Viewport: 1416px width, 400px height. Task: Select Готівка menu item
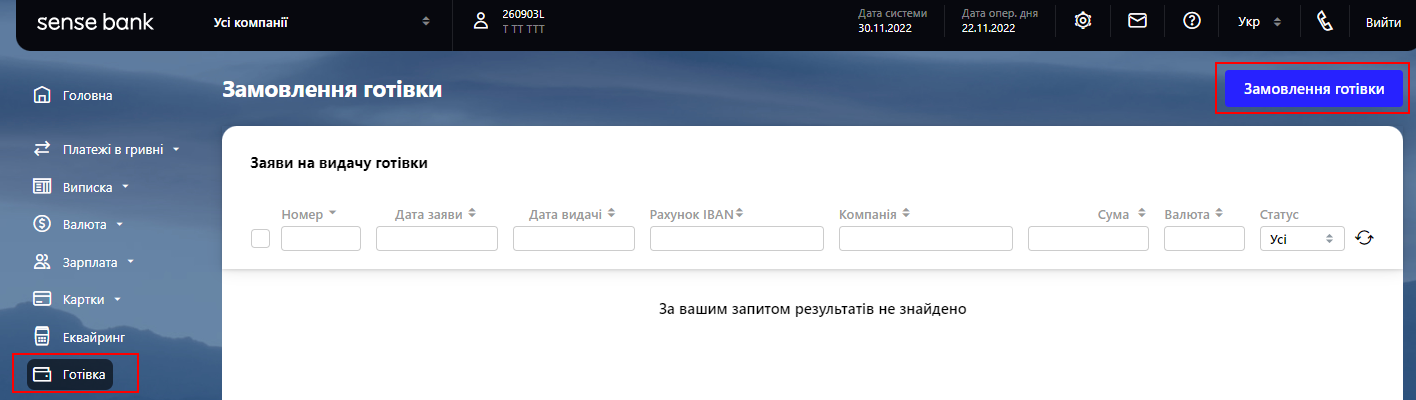tap(83, 374)
